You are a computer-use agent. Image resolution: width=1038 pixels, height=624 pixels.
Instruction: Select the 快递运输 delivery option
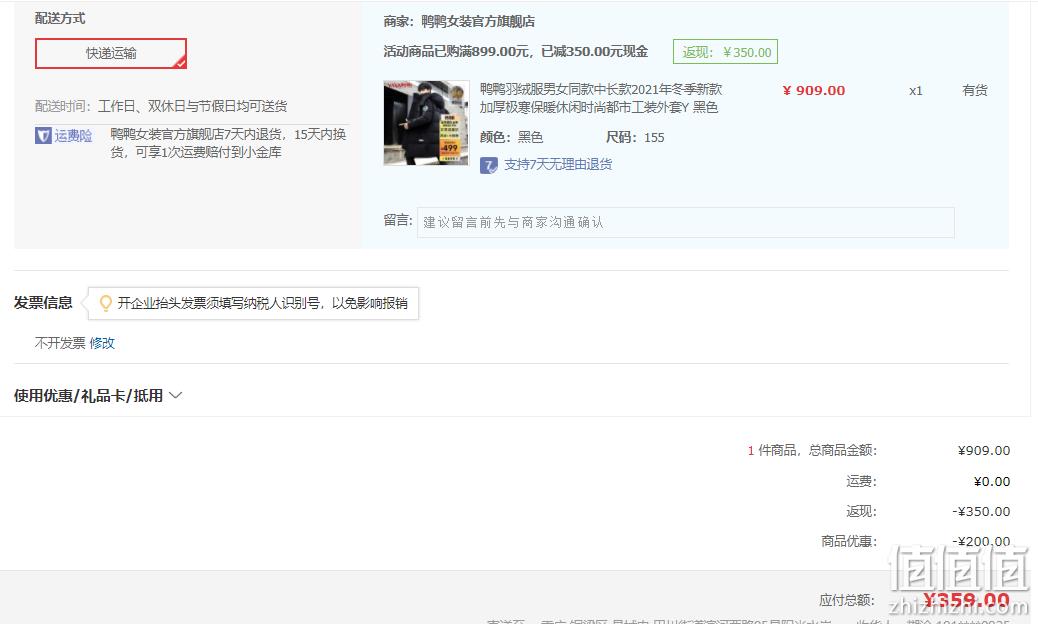coord(111,53)
